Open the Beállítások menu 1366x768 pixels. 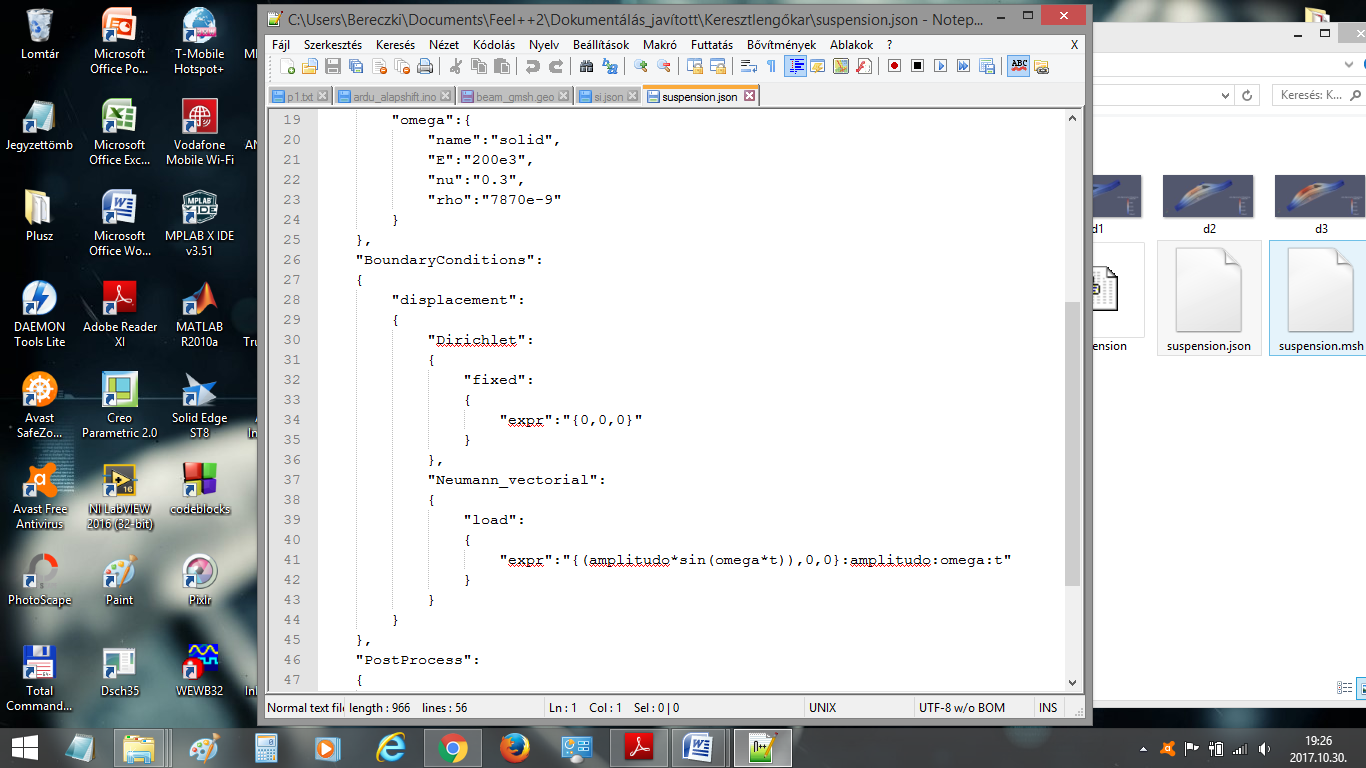coord(601,45)
